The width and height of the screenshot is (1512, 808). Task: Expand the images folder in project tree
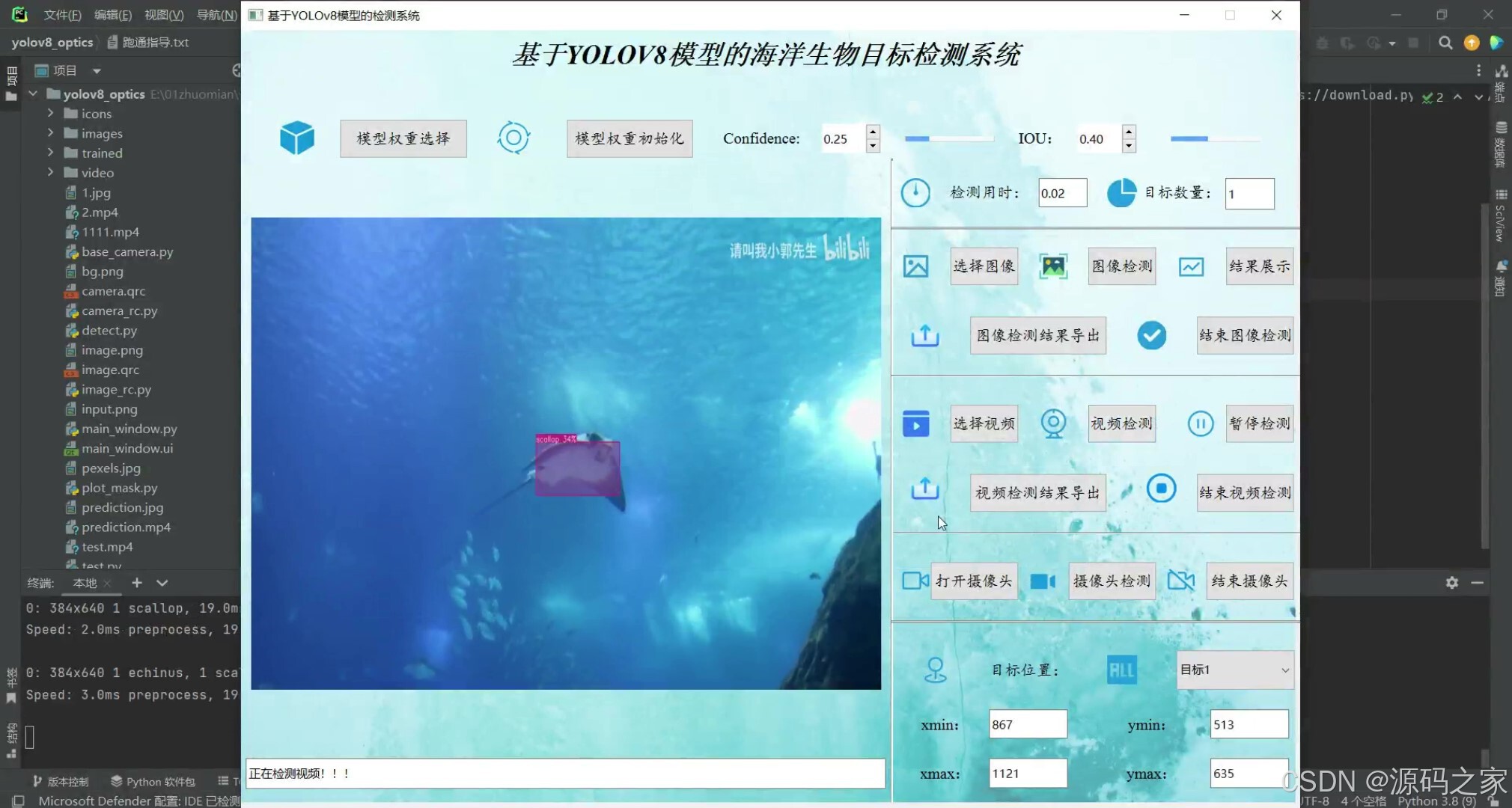[x=51, y=133]
